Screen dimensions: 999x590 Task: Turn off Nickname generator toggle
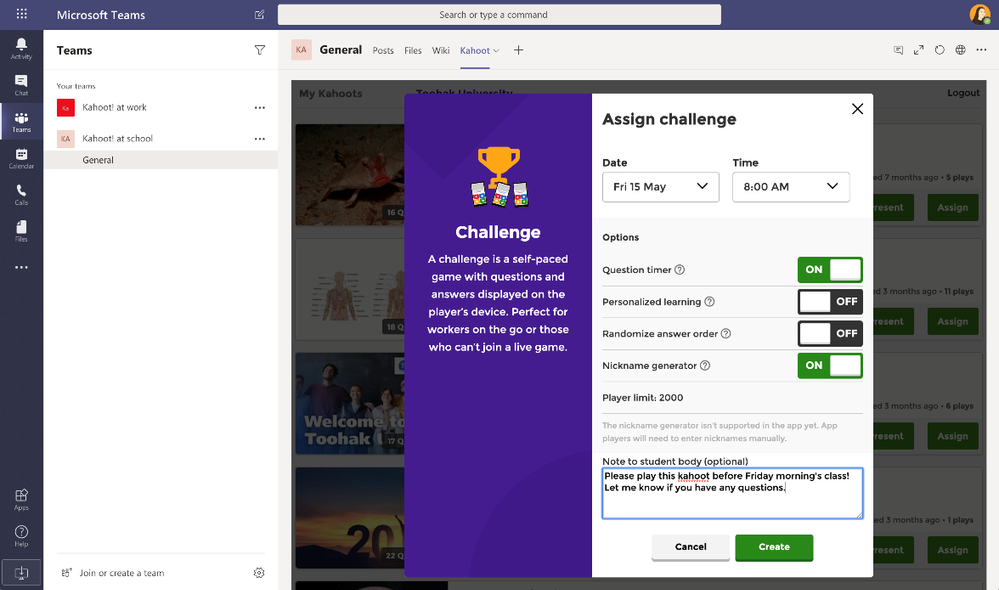pos(830,365)
